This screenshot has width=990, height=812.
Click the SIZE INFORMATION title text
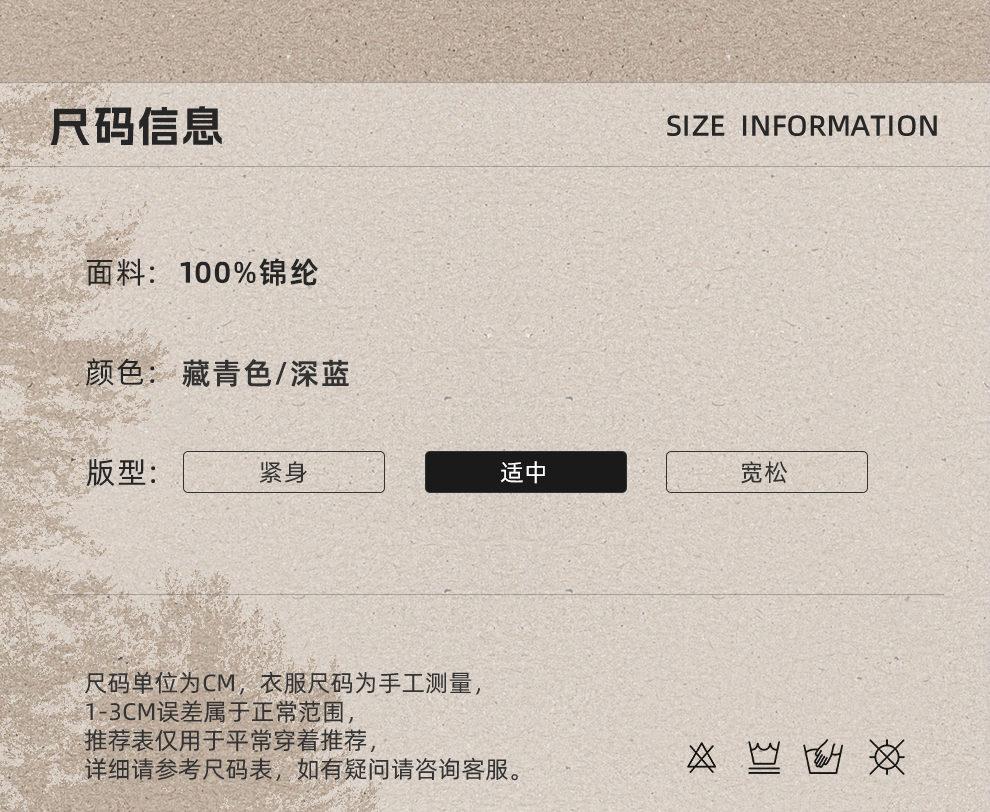pos(802,126)
